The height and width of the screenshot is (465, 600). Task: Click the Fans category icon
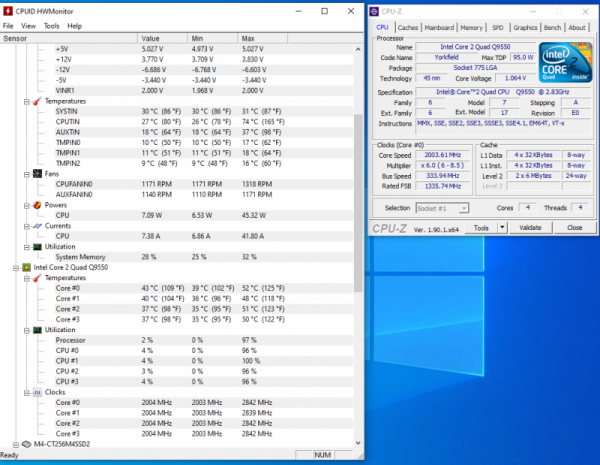tap(37, 173)
